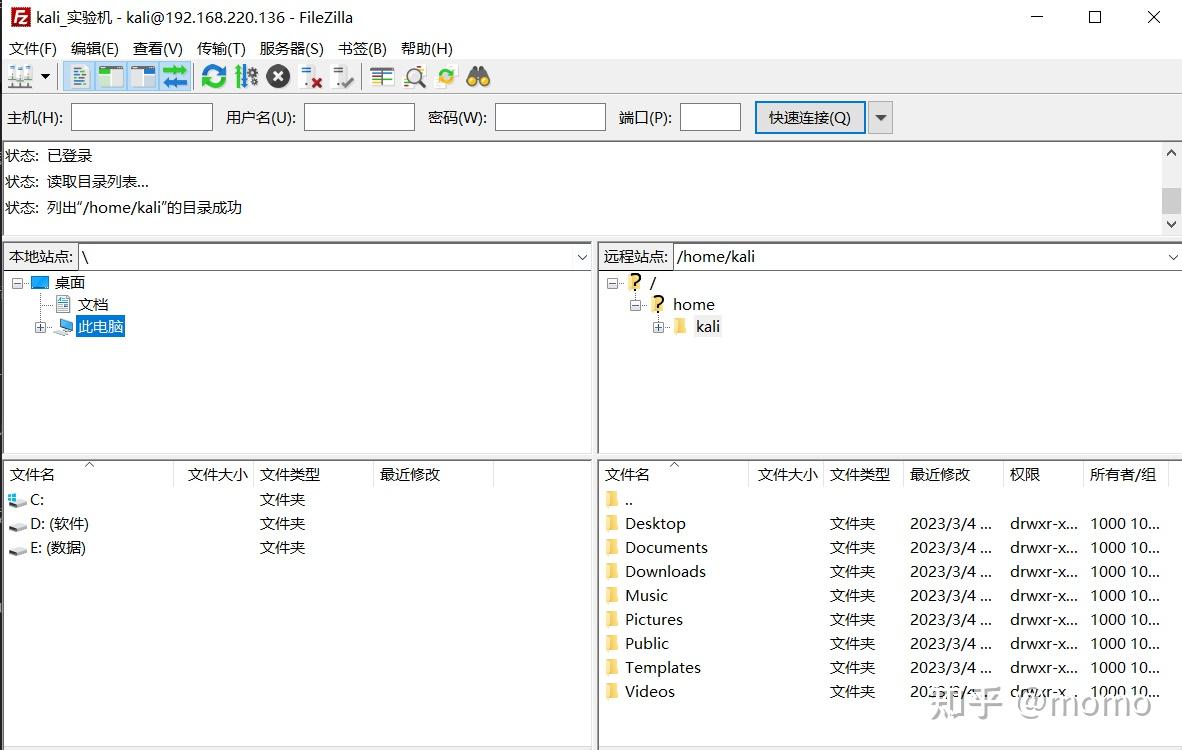Select the Templates remote folder
This screenshot has width=1182, height=750.
pos(663,668)
